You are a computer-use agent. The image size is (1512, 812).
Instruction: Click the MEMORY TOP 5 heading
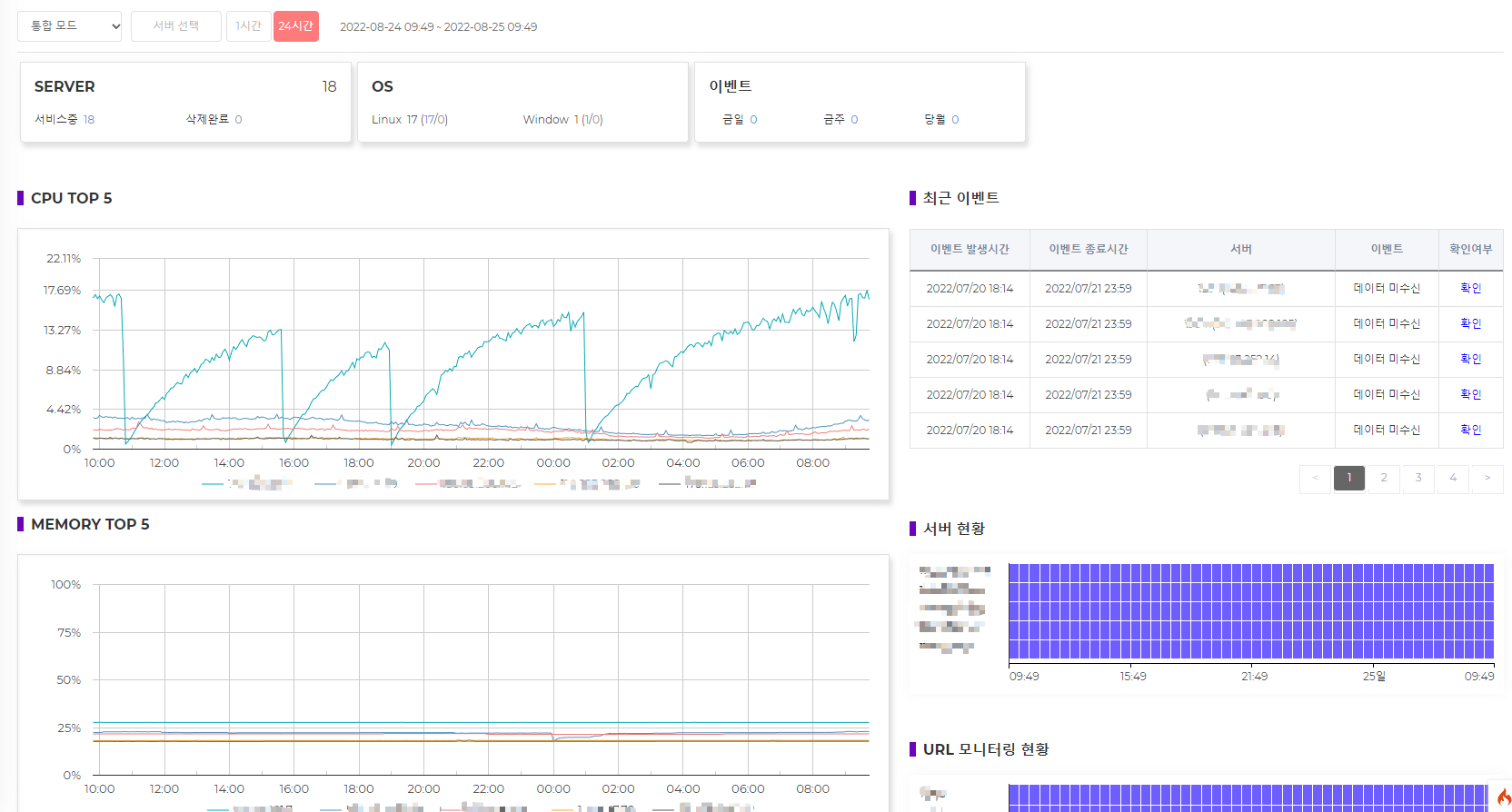(x=90, y=524)
